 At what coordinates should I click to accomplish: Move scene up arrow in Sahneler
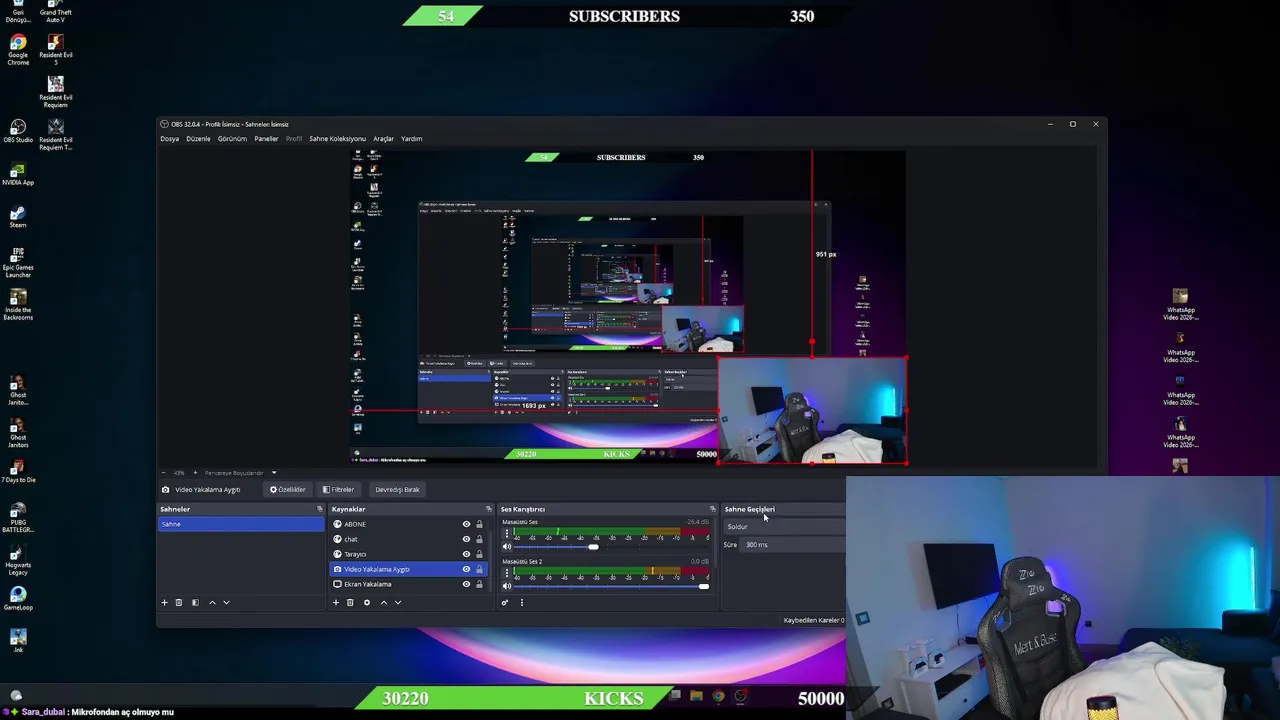tap(212, 602)
